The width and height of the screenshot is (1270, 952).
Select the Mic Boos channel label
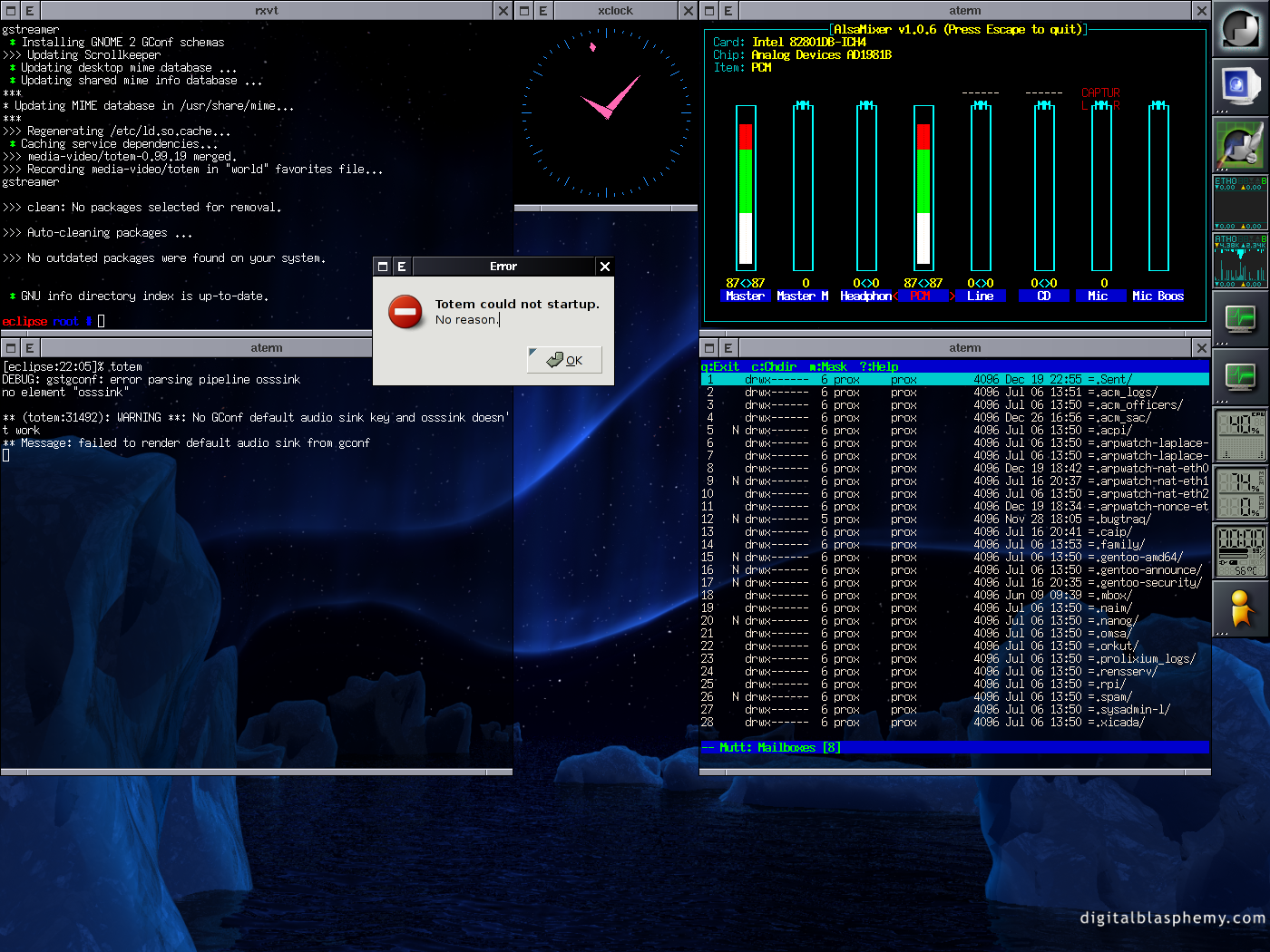pos(1158,296)
